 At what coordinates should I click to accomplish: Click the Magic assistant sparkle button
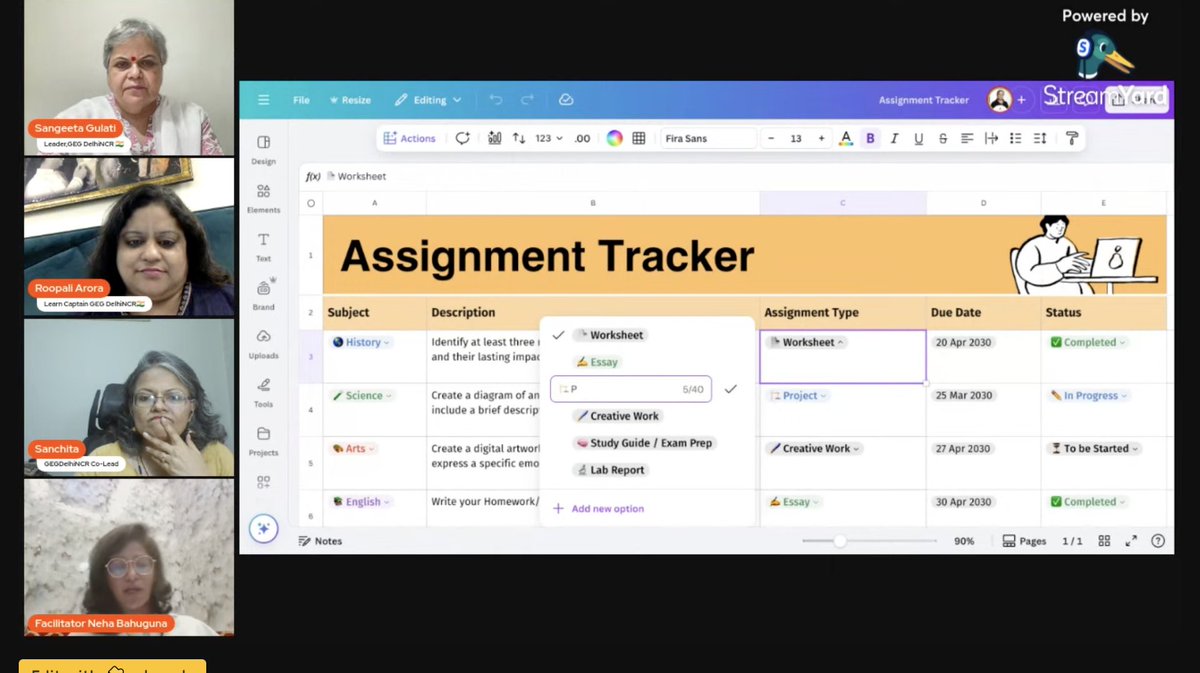[263, 529]
